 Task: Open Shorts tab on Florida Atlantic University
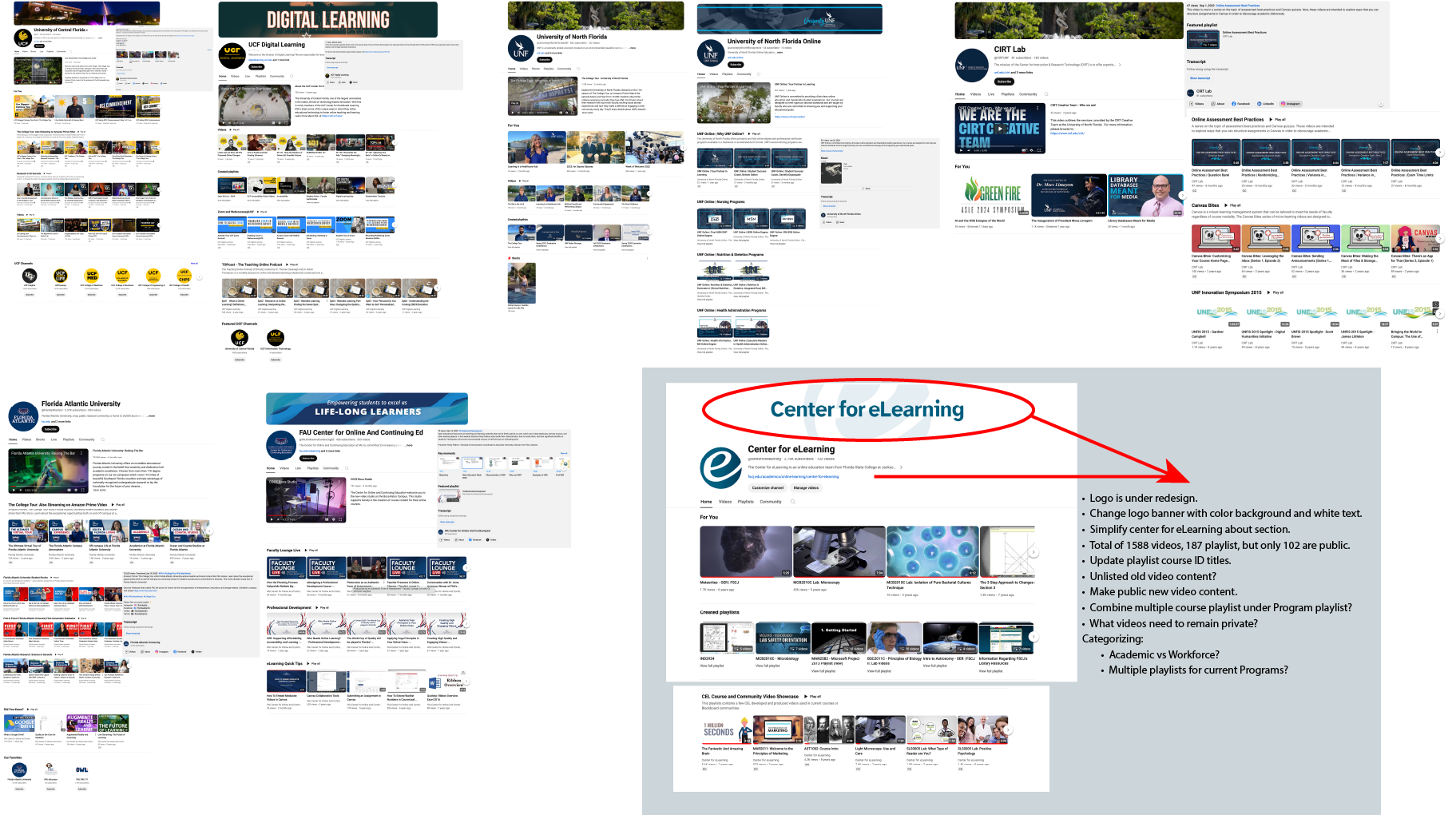(40, 439)
